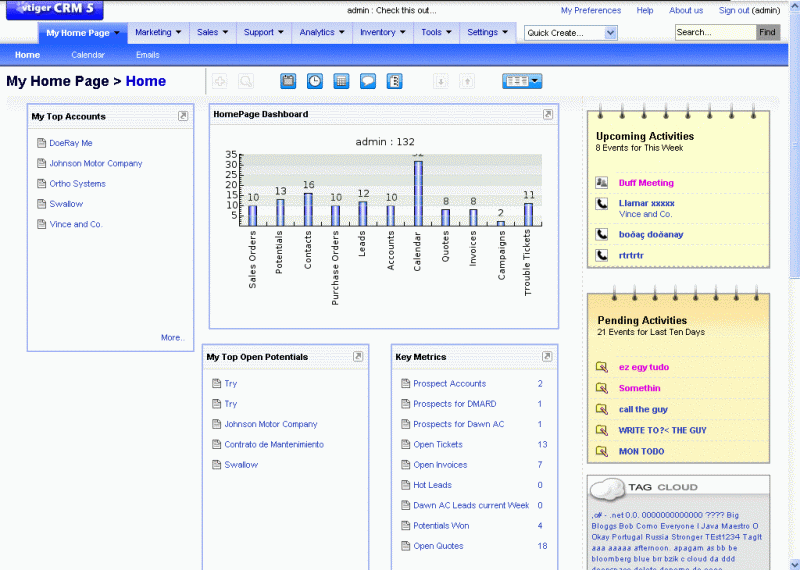Switch to the Emails tab

147,55
